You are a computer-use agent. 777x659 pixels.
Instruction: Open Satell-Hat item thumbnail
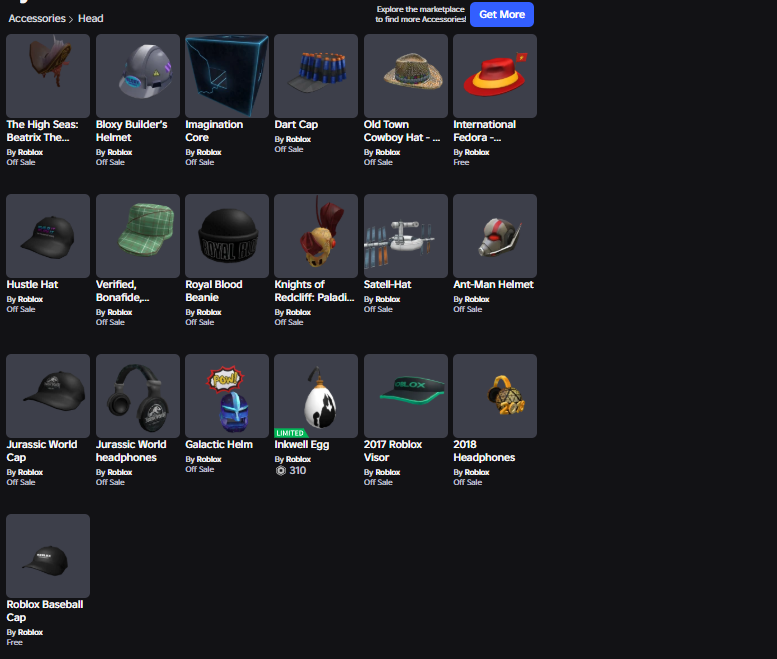406,236
